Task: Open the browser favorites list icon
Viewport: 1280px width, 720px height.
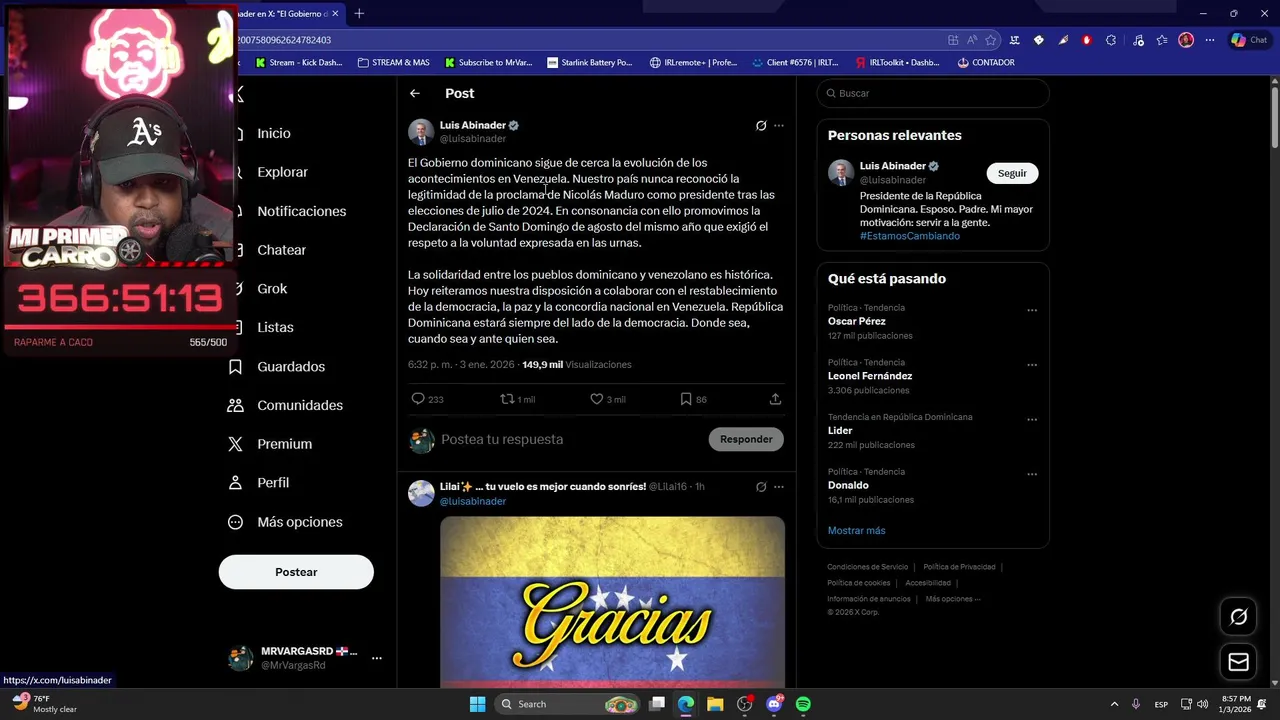Action: (1162, 40)
